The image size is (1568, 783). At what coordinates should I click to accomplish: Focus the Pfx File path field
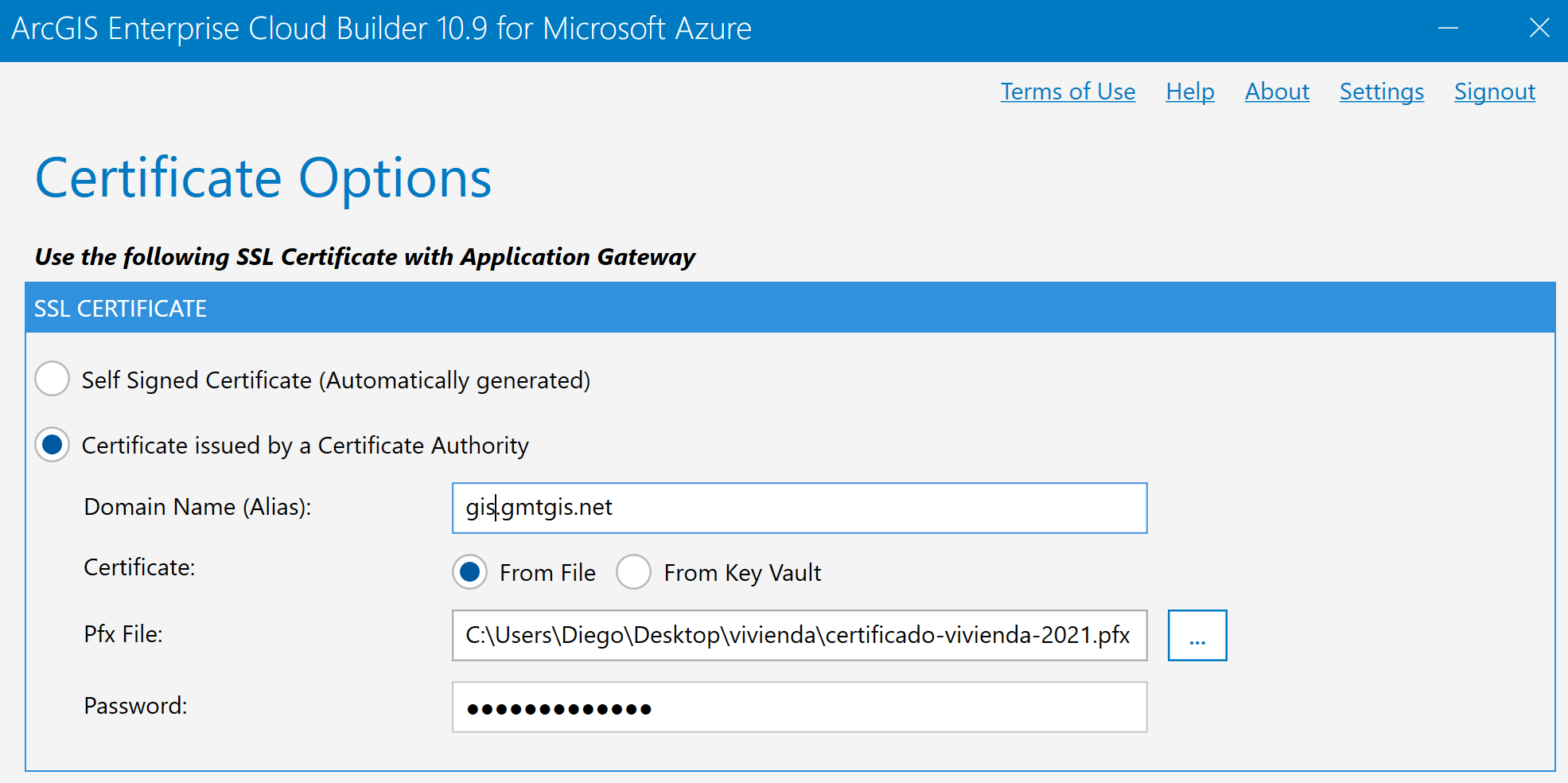tap(799, 635)
